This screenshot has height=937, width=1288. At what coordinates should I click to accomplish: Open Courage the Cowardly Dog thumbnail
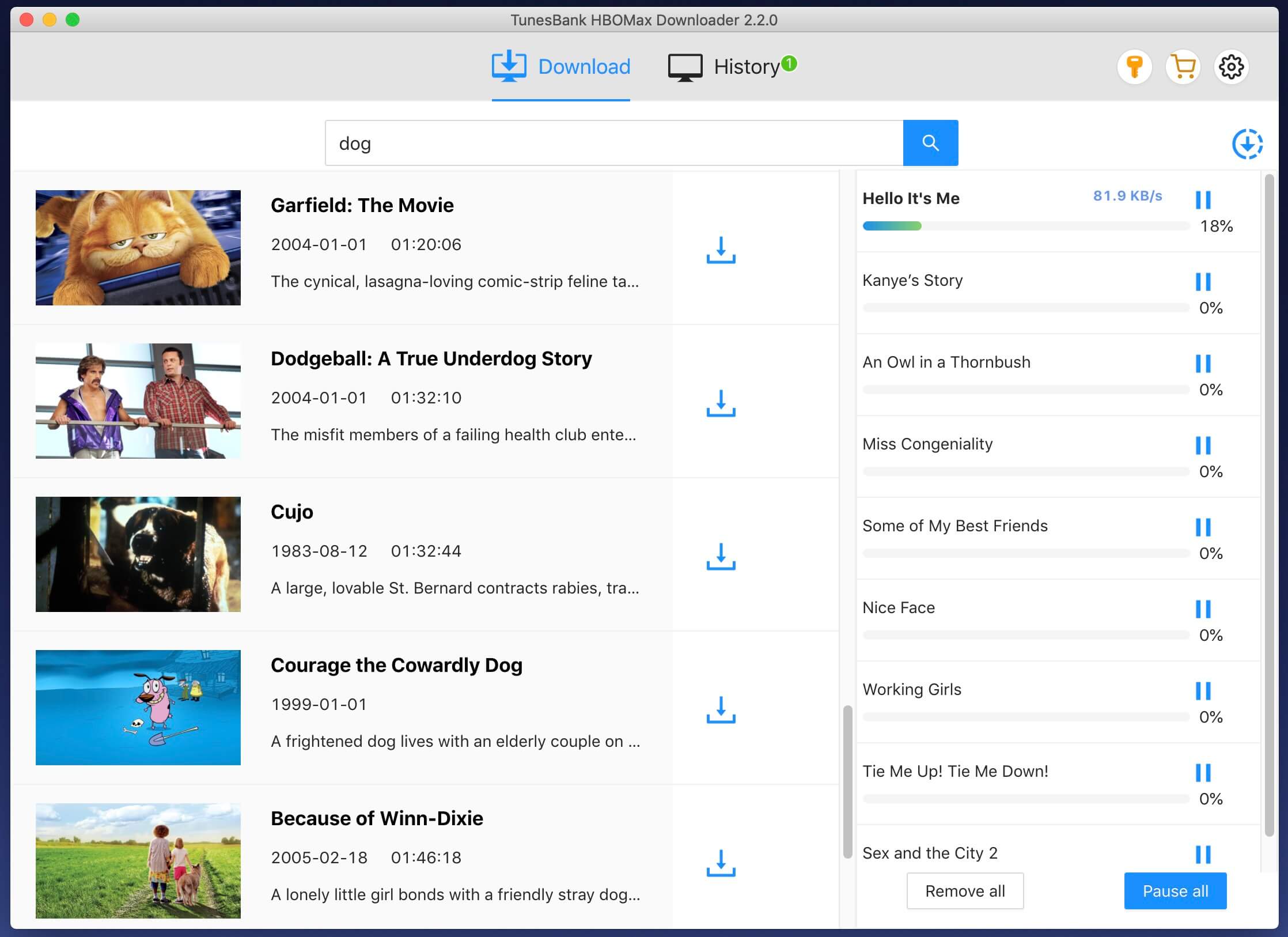click(x=138, y=708)
